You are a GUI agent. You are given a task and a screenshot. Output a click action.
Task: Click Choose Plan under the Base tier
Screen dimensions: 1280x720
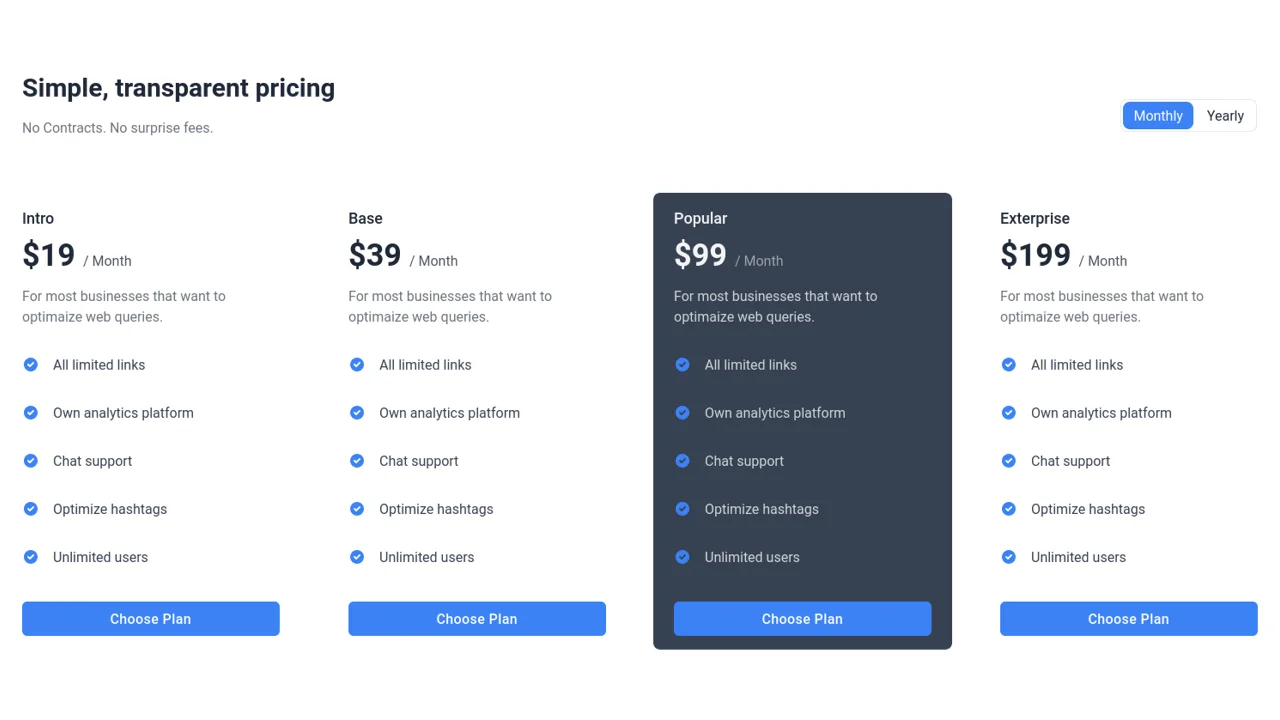[477, 618]
